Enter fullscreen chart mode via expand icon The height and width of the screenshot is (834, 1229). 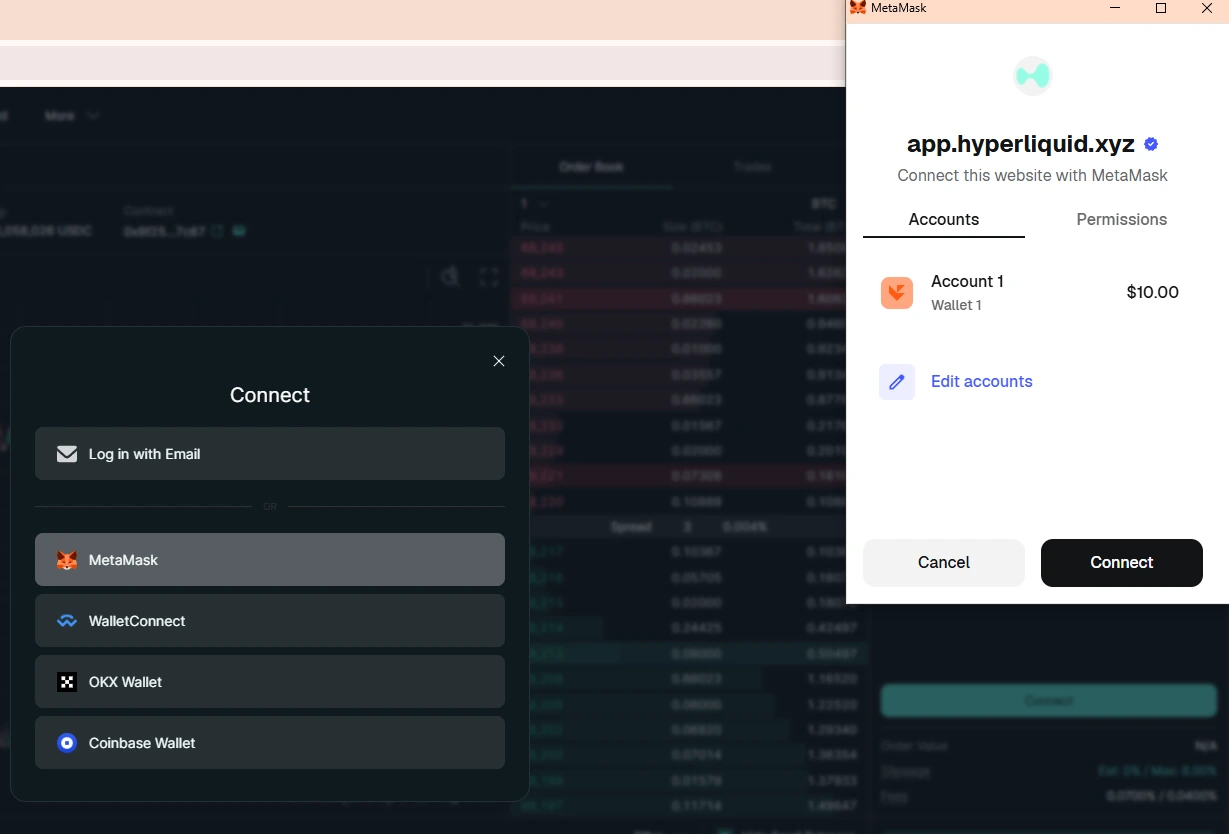pos(489,277)
